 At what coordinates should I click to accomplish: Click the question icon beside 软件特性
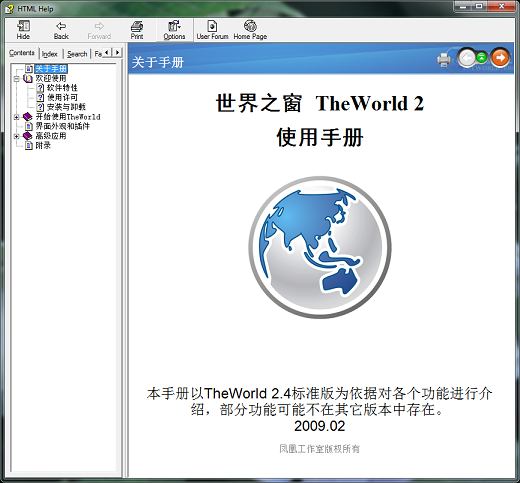click(40, 88)
